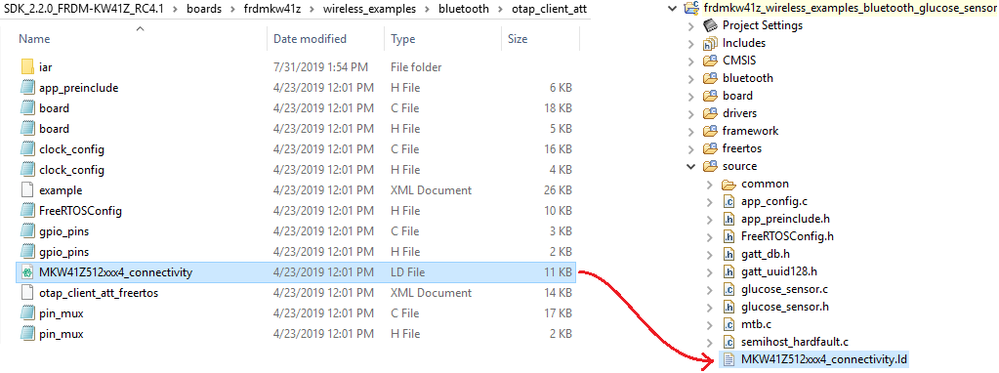Click the Project Settings chip icon

(x=710, y=26)
